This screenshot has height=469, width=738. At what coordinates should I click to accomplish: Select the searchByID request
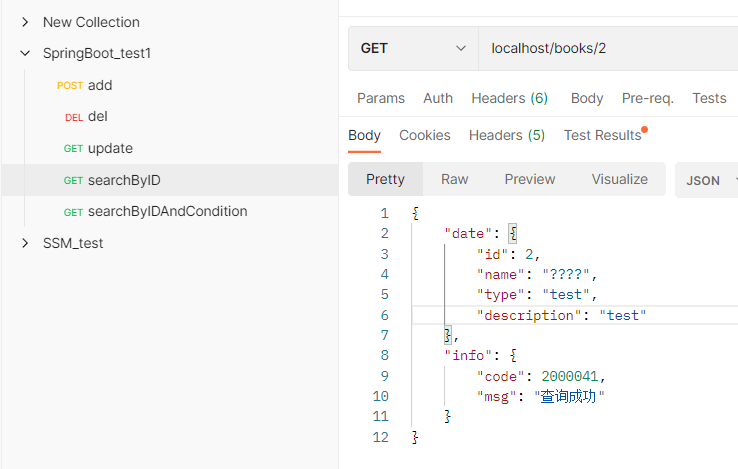pos(123,180)
